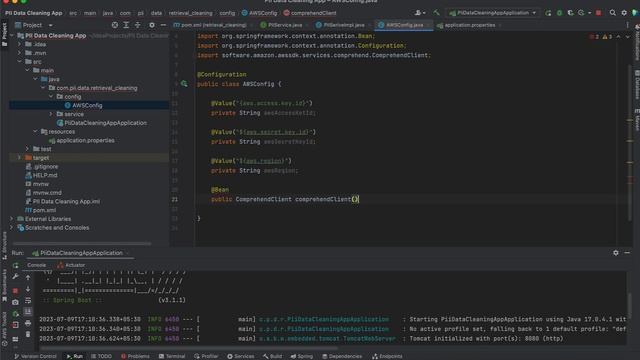Image resolution: width=640 pixels, height=360 pixels.
Task: Click the AWSConfig breadcrumb in navigation bar
Action: point(259,13)
